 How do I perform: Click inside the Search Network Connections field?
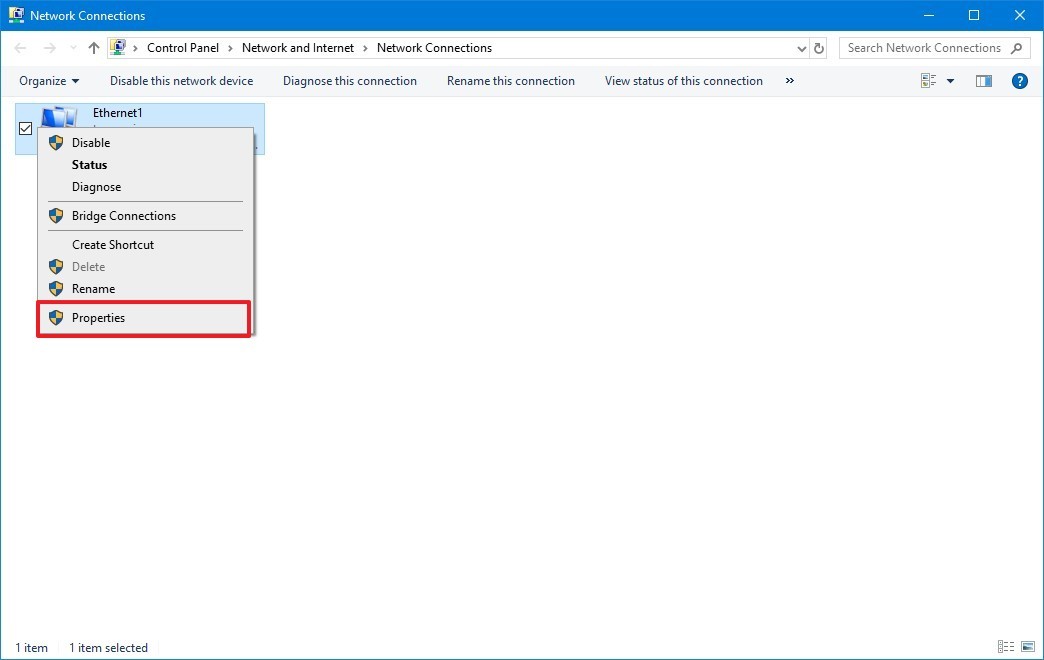(x=920, y=47)
